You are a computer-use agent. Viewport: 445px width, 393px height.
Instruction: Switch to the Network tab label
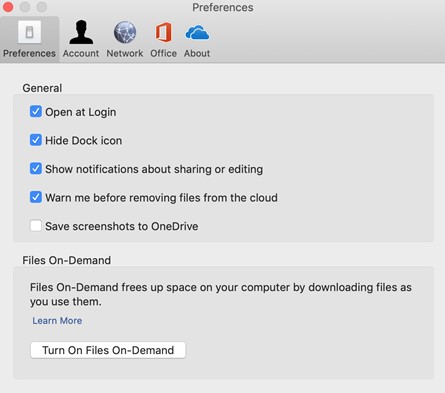coord(125,53)
